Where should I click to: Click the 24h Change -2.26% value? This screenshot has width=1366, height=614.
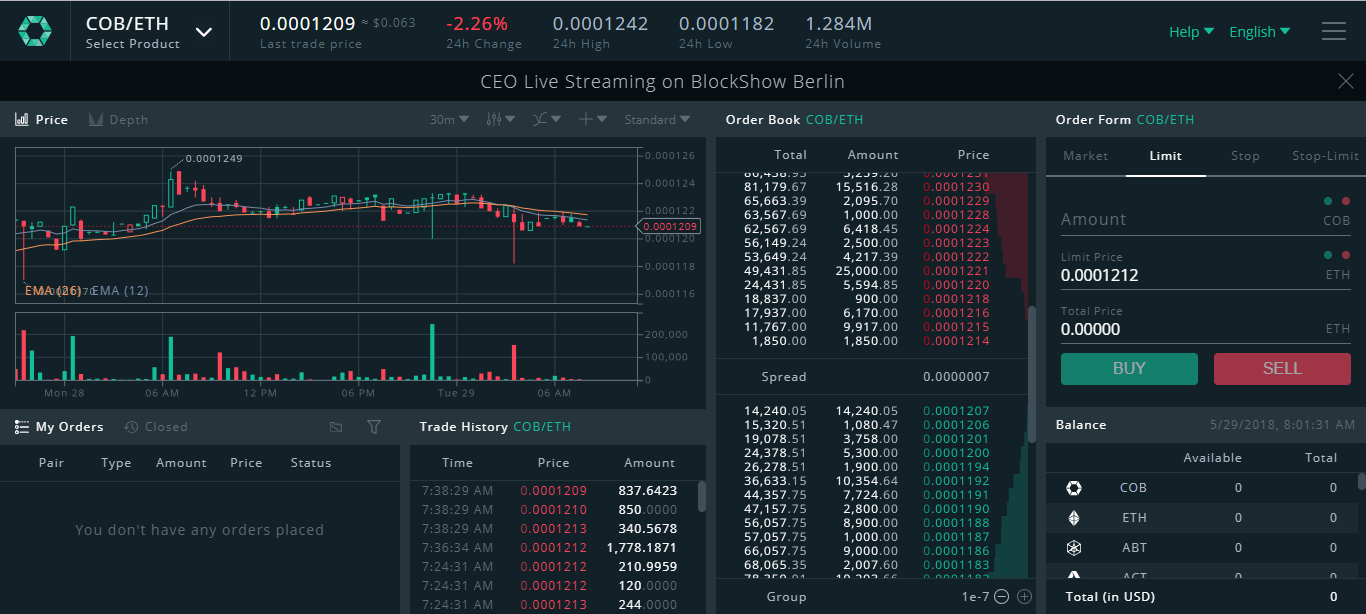pos(477,24)
